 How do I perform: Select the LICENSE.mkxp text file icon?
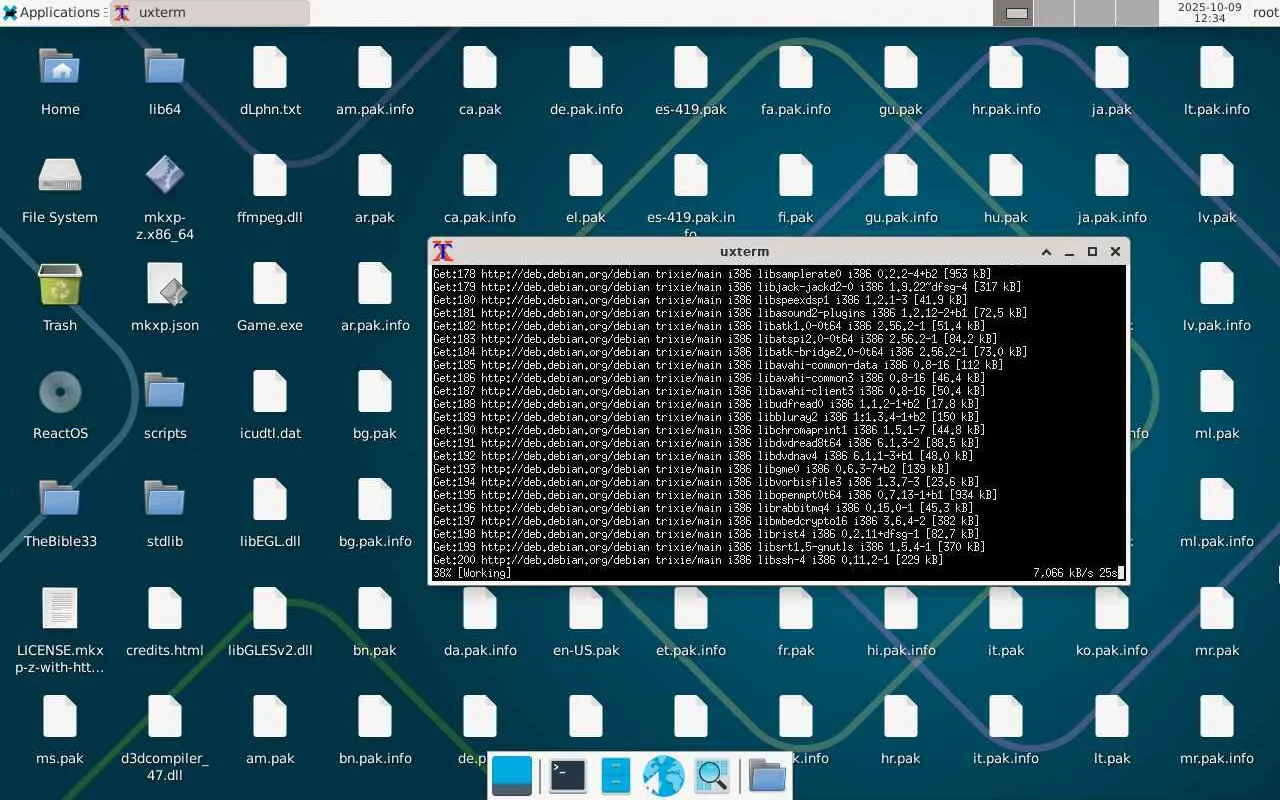[60, 609]
